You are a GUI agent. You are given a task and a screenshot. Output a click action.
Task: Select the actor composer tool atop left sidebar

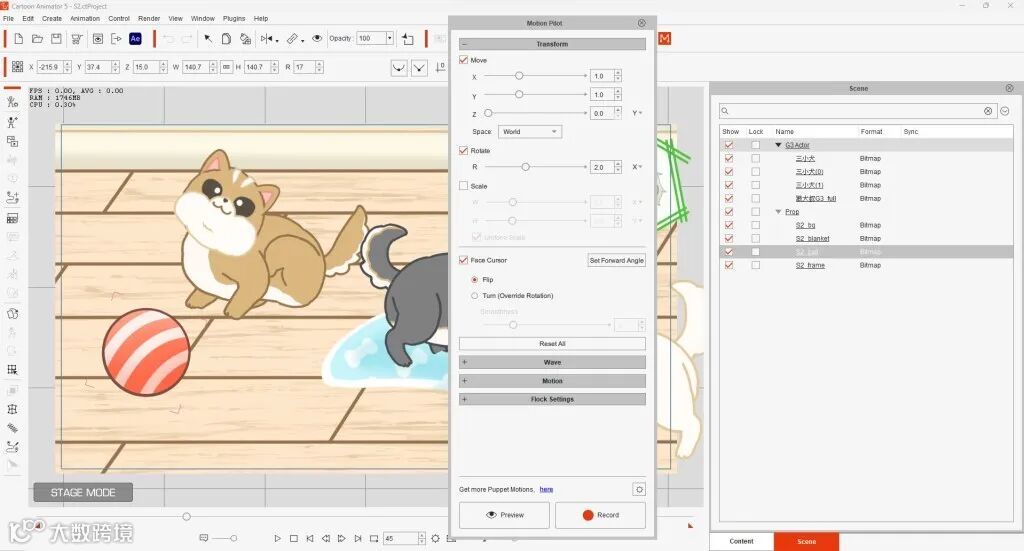coord(12,102)
